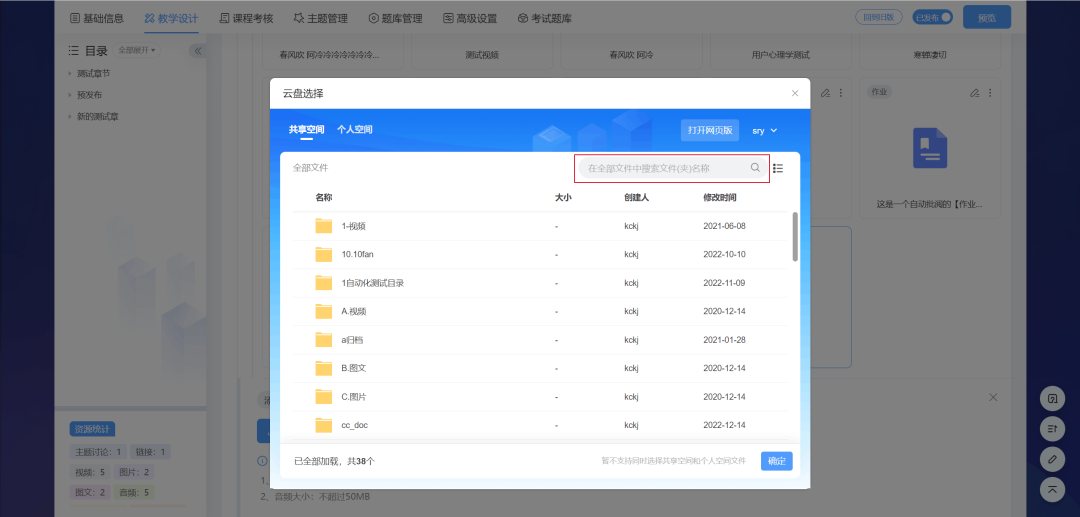The height and width of the screenshot is (517, 1080).
Task: Expand the 预发布 tree node
Action: tap(70, 95)
